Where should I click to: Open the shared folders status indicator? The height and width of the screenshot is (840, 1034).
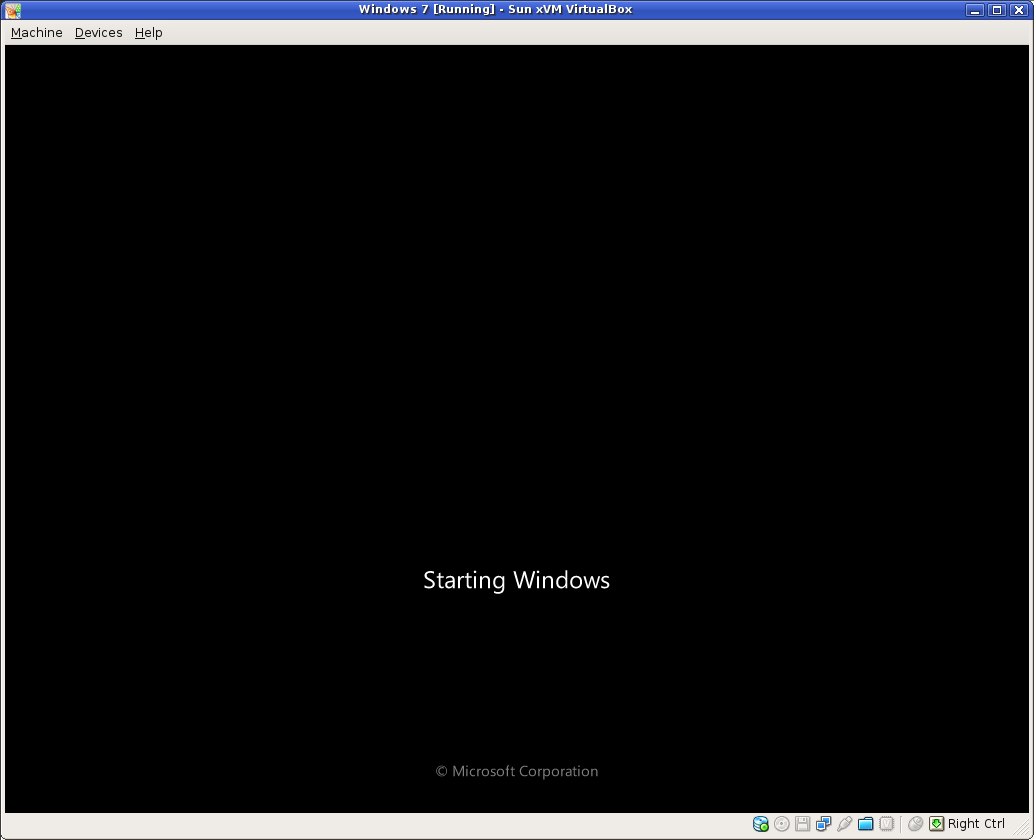(865, 823)
